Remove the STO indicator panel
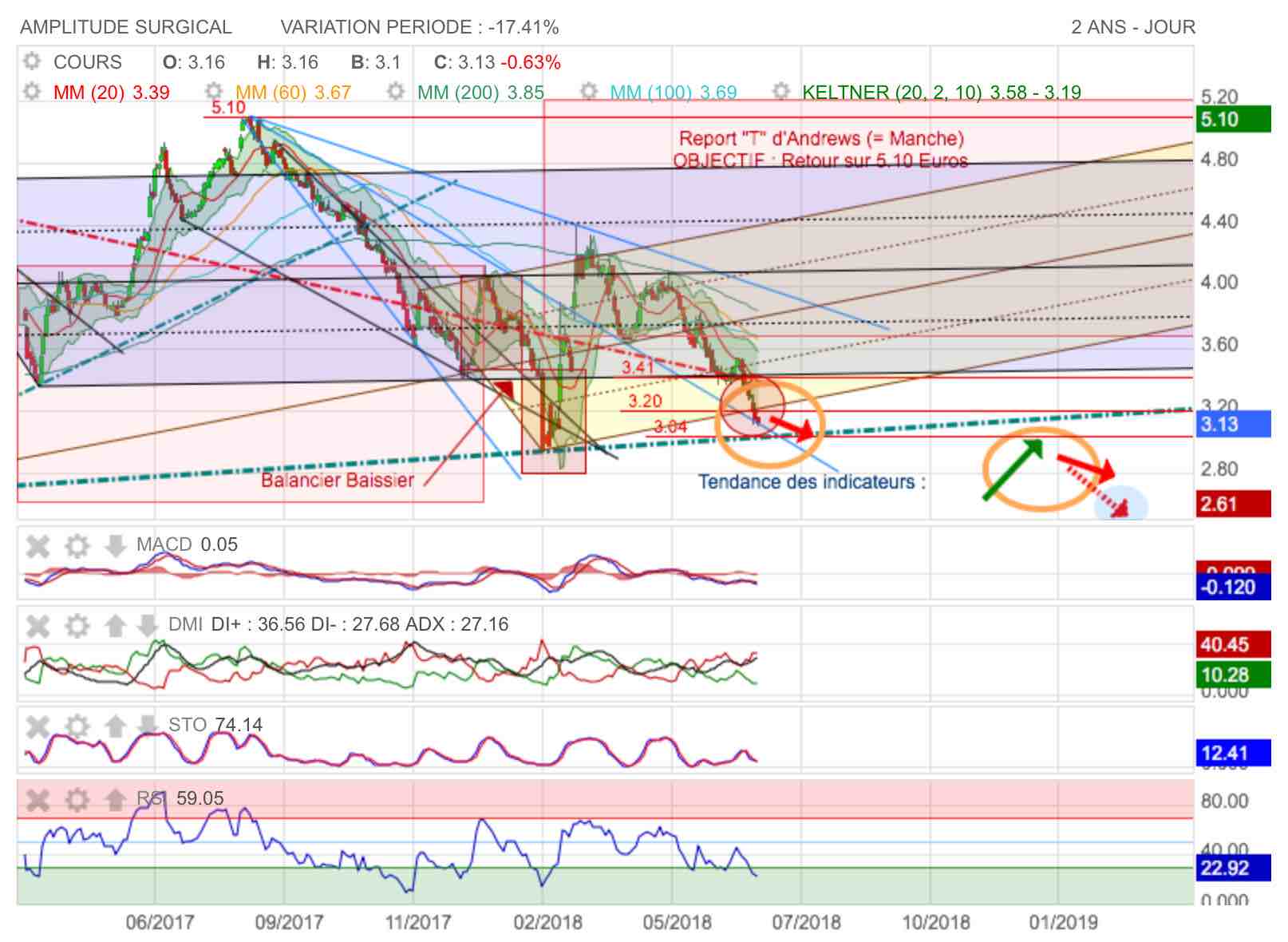Image resolution: width=1288 pixels, height=942 pixels. click(x=38, y=726)
